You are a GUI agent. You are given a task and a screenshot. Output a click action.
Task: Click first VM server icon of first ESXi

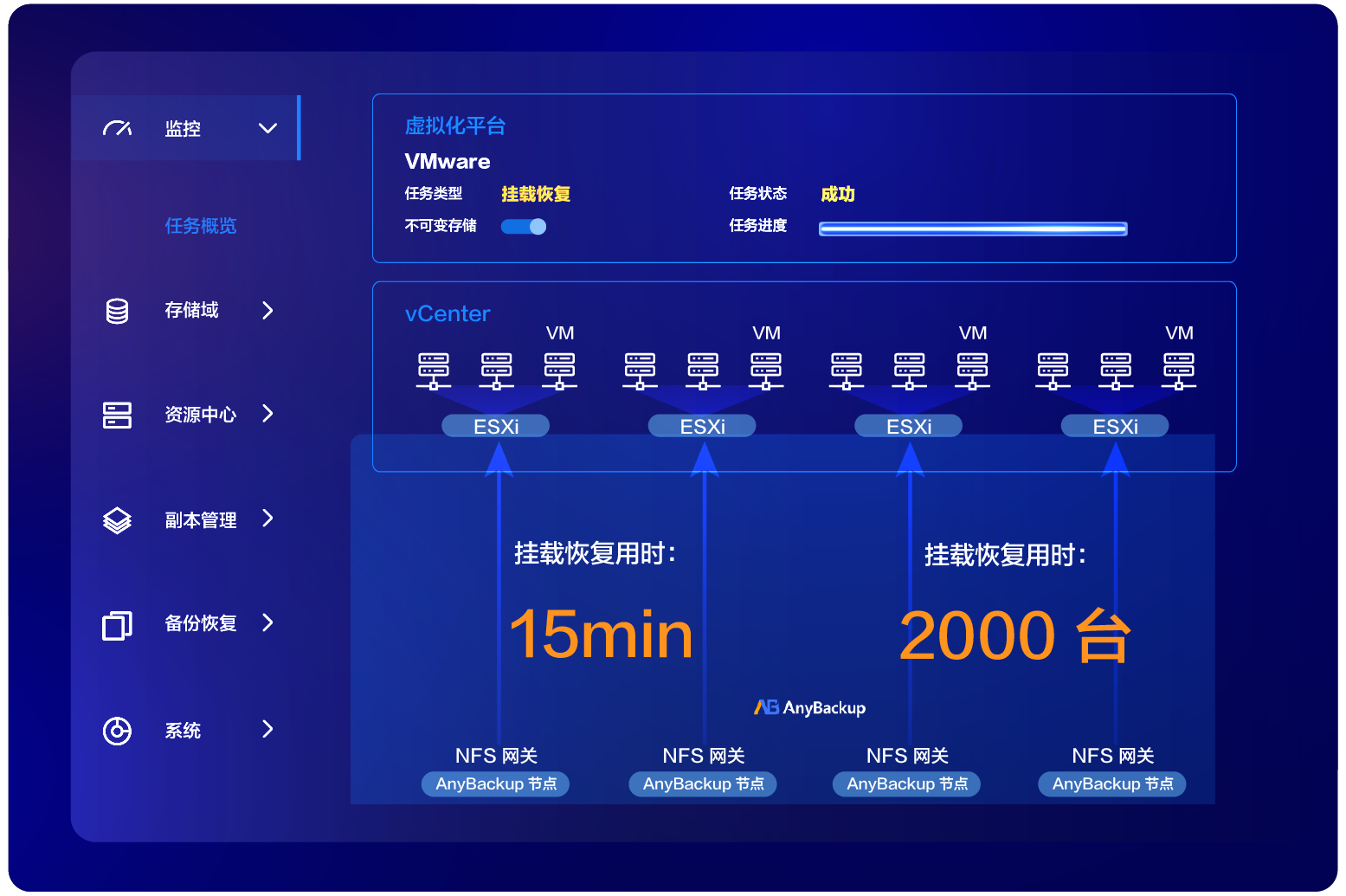pyautogui.click(x=434, y=371)
